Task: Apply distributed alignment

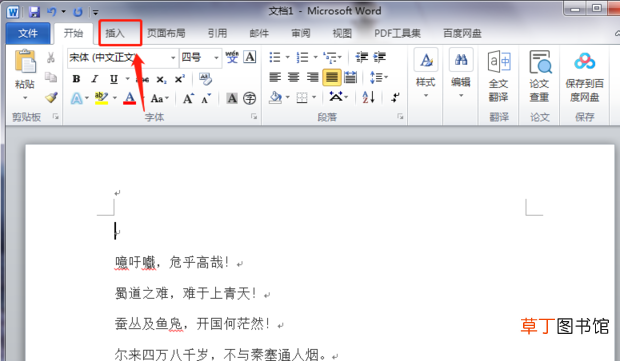Action: 350,77
